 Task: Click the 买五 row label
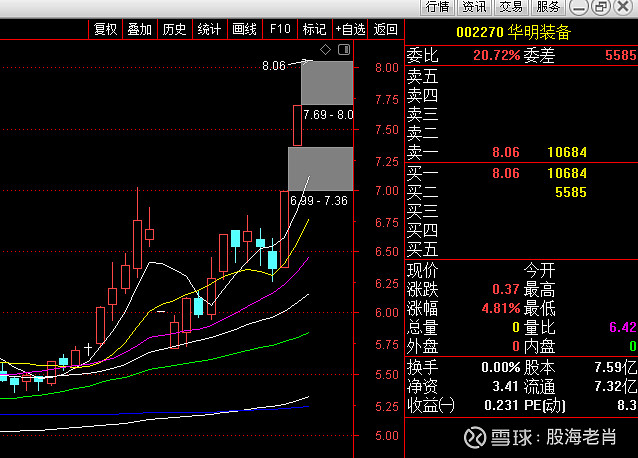(x=422, y=249)
